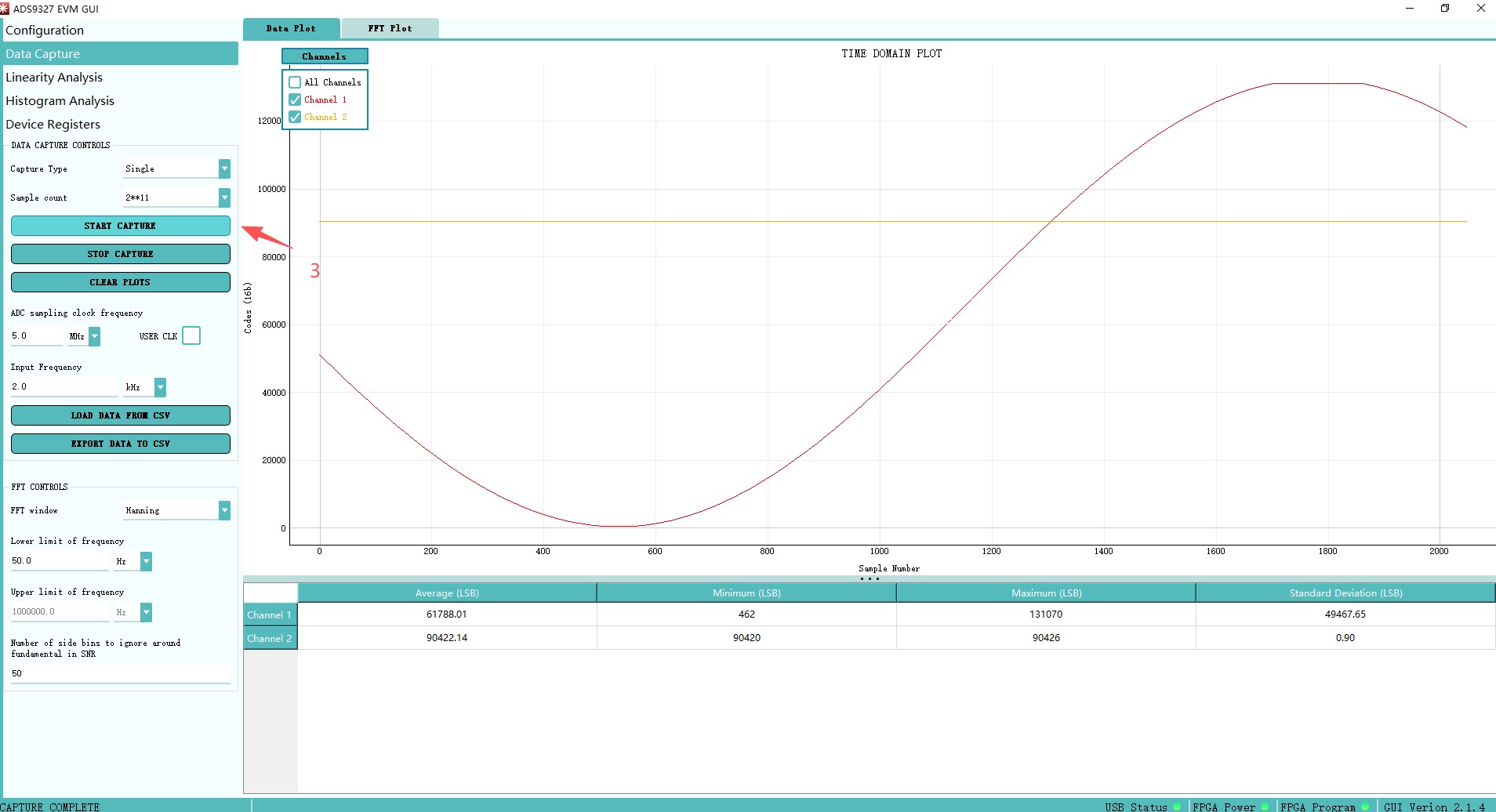Open the Device Registers page
This screenshot has height=812, width=1496.
53,124
